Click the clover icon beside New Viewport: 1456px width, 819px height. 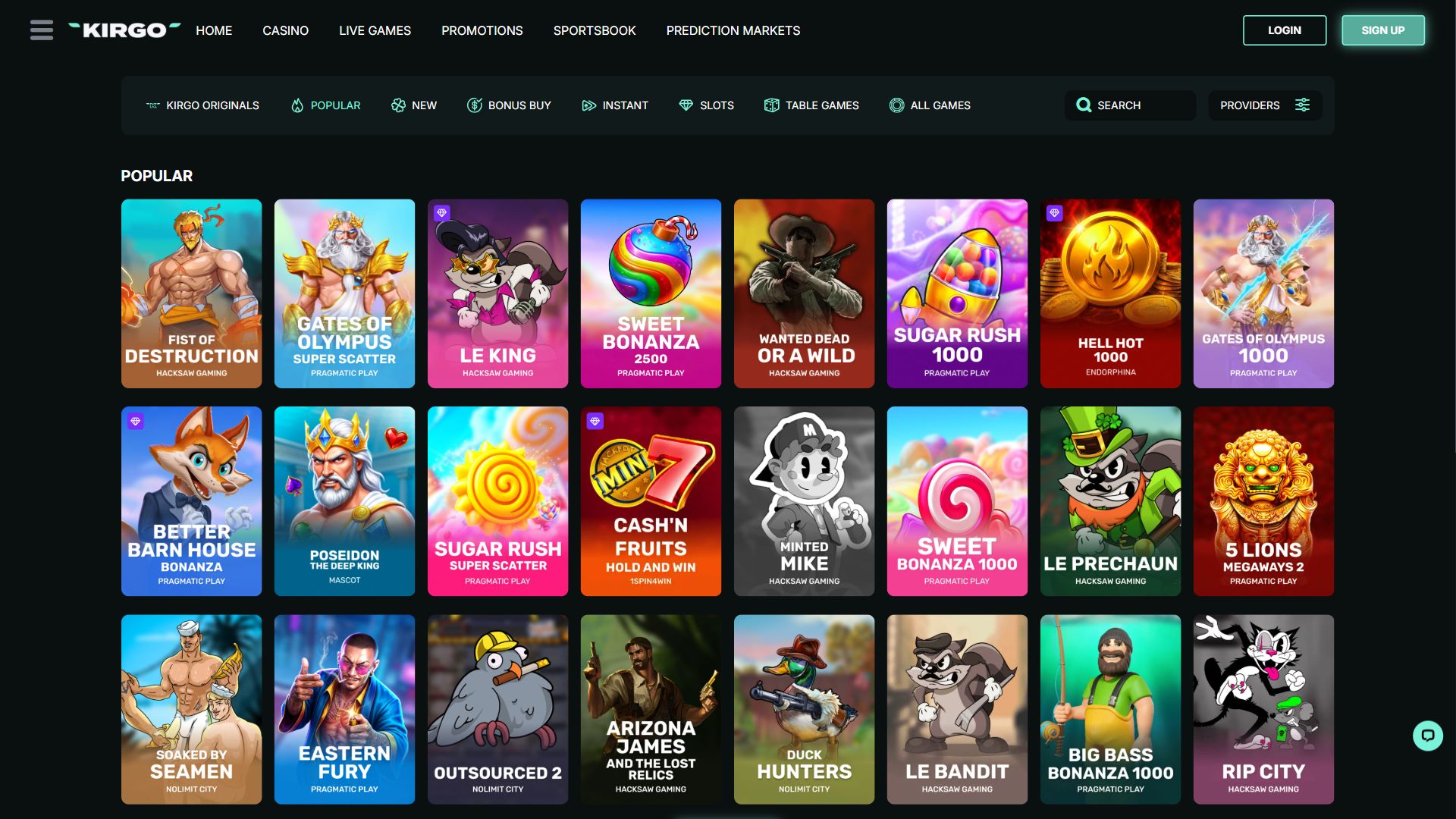(398, 105)
